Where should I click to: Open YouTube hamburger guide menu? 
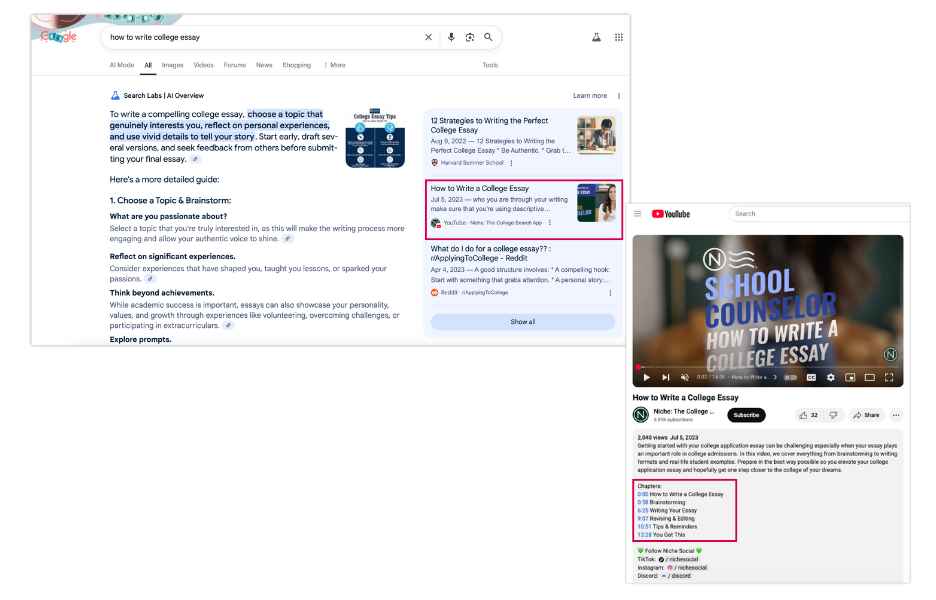pyautogui.click(x=638, y=214)
